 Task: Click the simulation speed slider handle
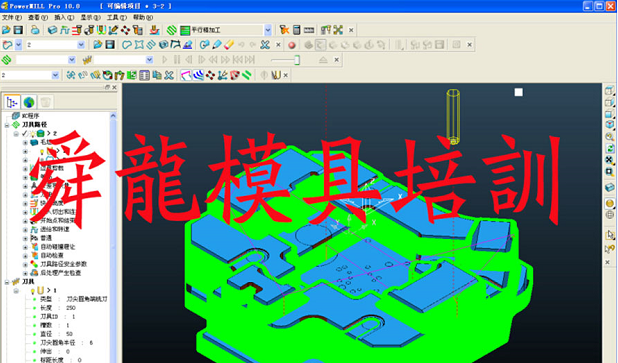[x=297, y=60]
